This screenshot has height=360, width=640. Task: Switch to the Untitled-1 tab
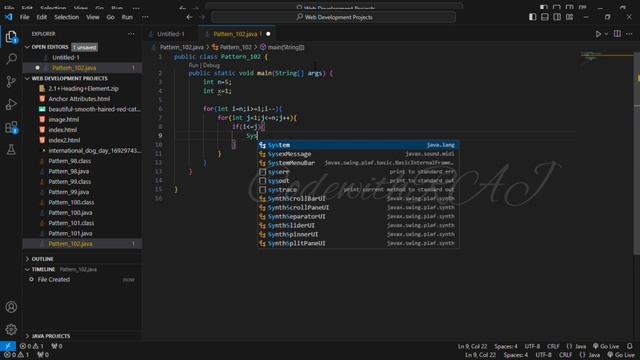[170, 34]
